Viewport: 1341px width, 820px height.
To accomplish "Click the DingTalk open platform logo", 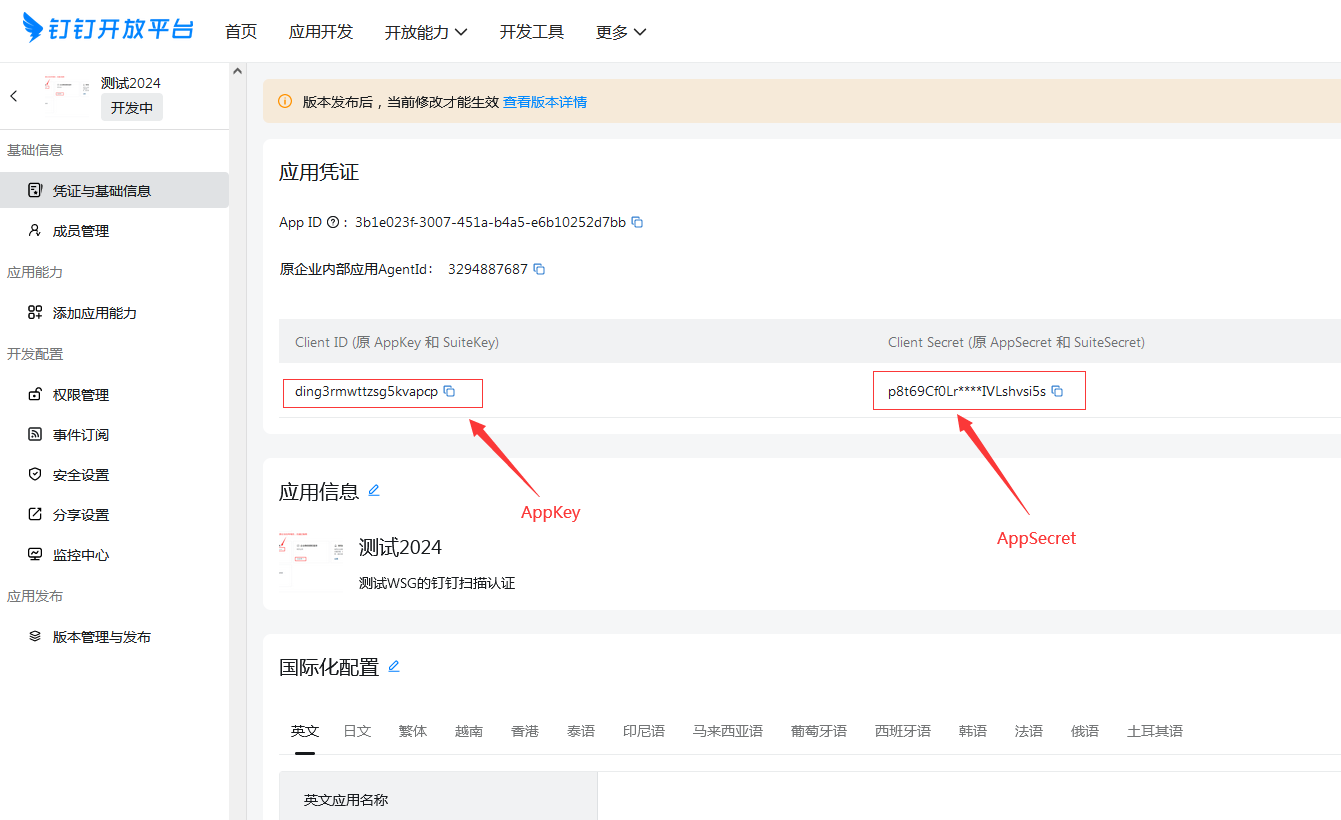I will point(108,29).
